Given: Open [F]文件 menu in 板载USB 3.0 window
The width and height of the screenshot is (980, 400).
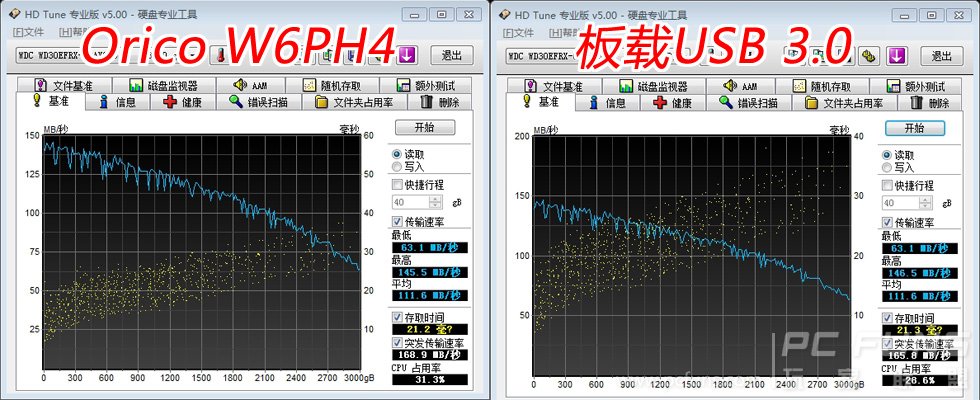Looking at the screenshot, I should [518, 32].
